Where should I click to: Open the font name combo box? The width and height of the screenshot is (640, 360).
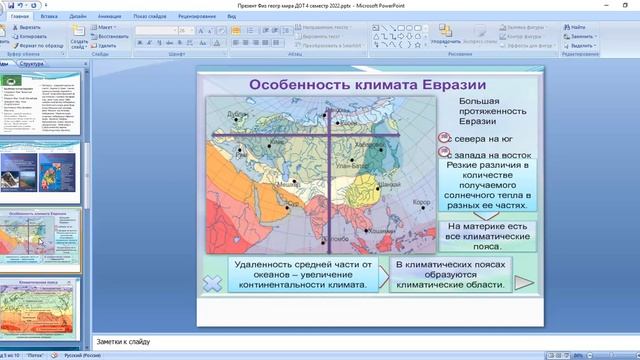(x=156, y=31)
